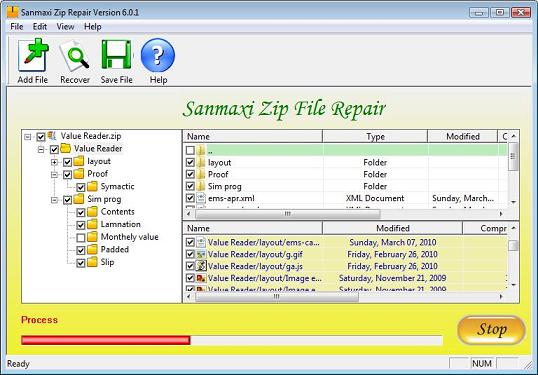Open the File menu

16,26
